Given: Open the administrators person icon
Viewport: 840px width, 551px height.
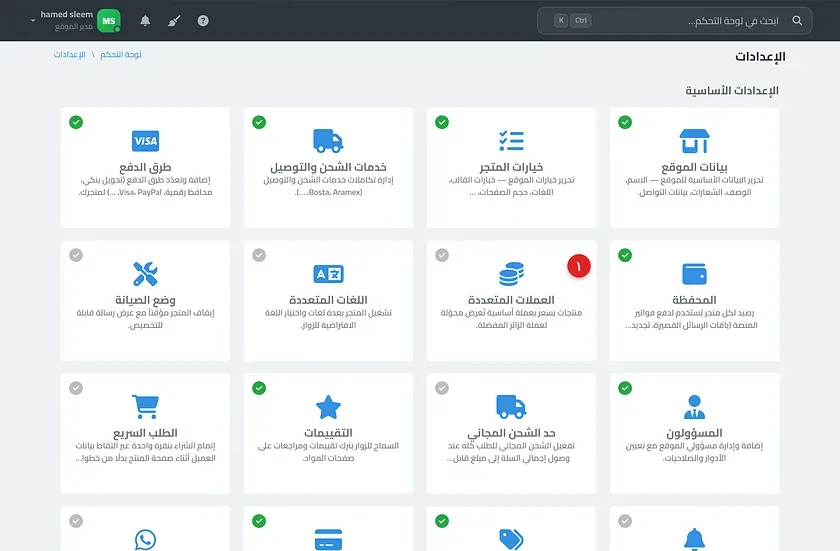Looking at the screenshot, I should coord(694,406).
